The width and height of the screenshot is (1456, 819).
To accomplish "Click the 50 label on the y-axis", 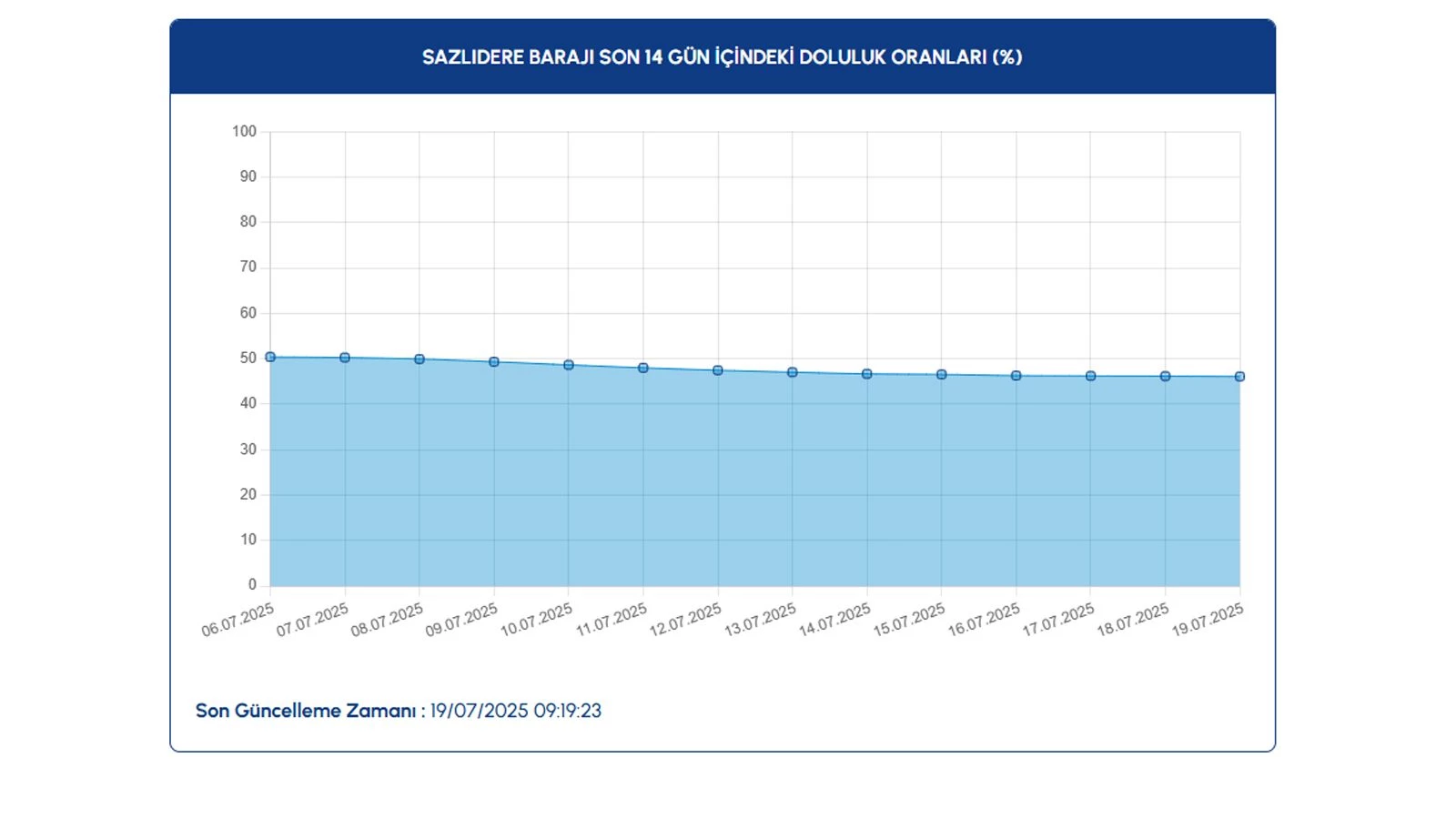I will [248, 359].
